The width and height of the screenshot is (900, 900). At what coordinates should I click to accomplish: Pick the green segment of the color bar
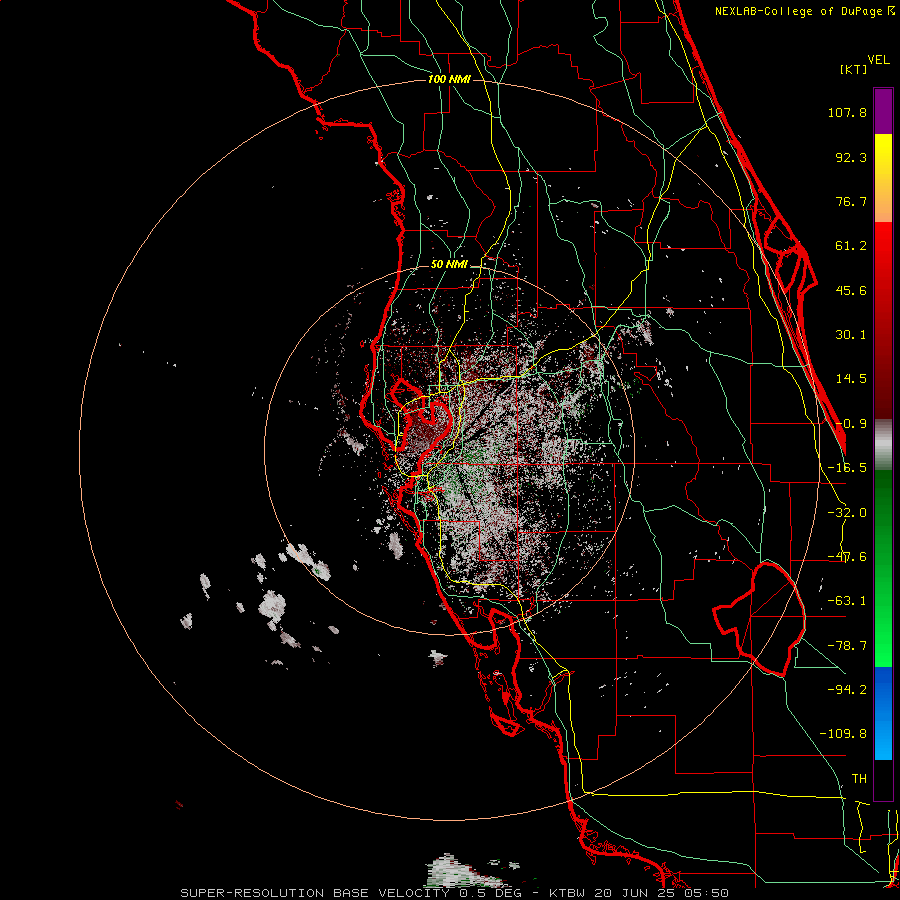883,568
